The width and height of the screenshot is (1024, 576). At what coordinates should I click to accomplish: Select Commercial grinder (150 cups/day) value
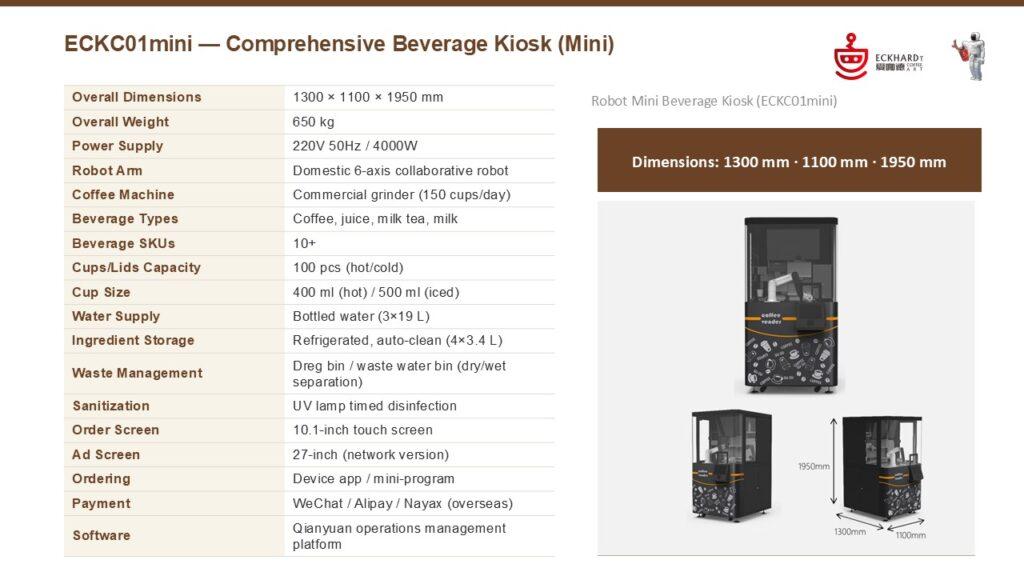[x=402, y=195]
